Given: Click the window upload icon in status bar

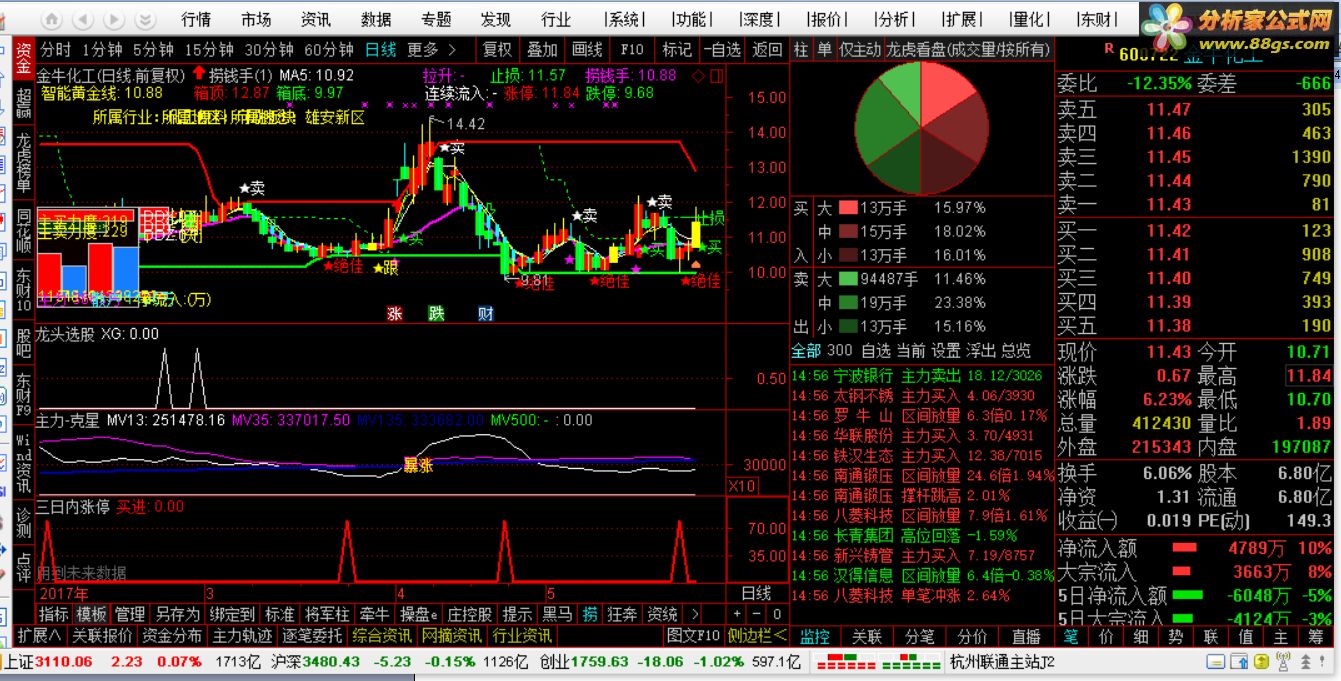Looking at the screenshot, I should [1240, 662].
